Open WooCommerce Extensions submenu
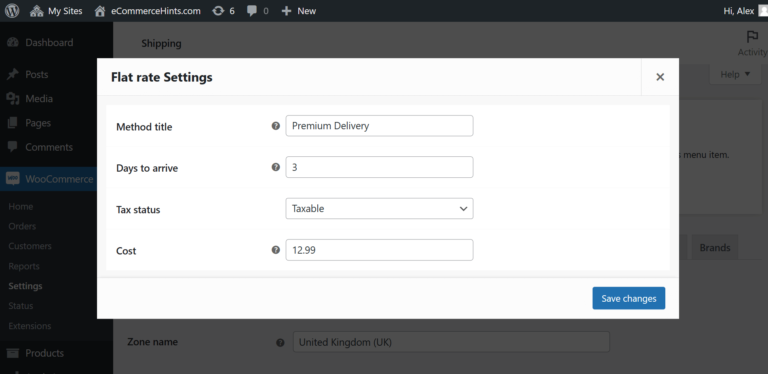Image resolution: width=768 pixels, height=374 pixels. (29, 326)
